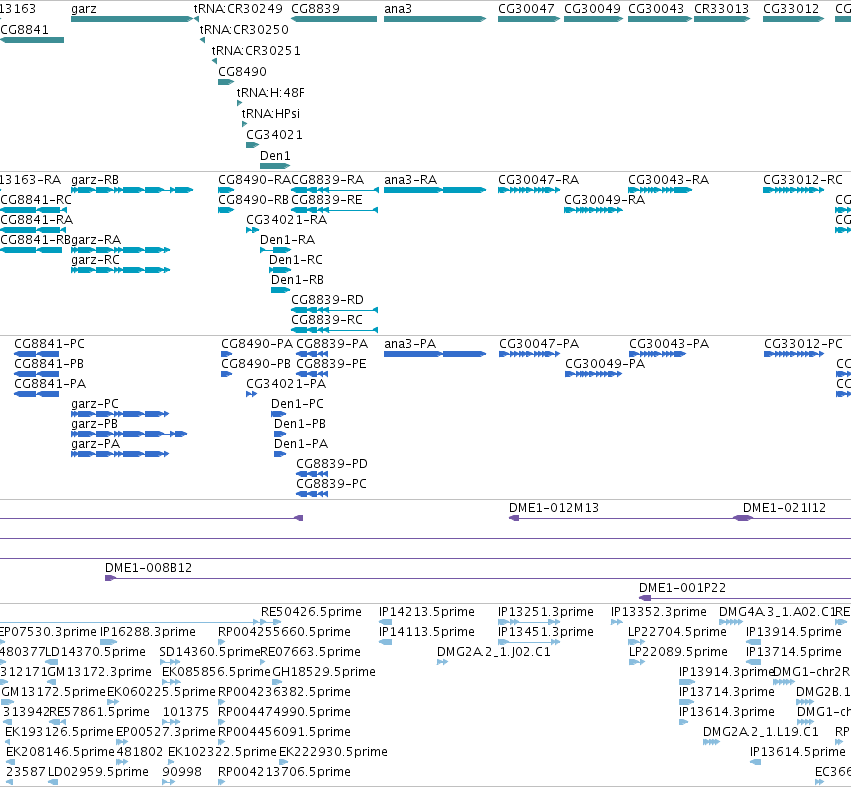Open the Den1-RB transcript

(x=281, y=290)
